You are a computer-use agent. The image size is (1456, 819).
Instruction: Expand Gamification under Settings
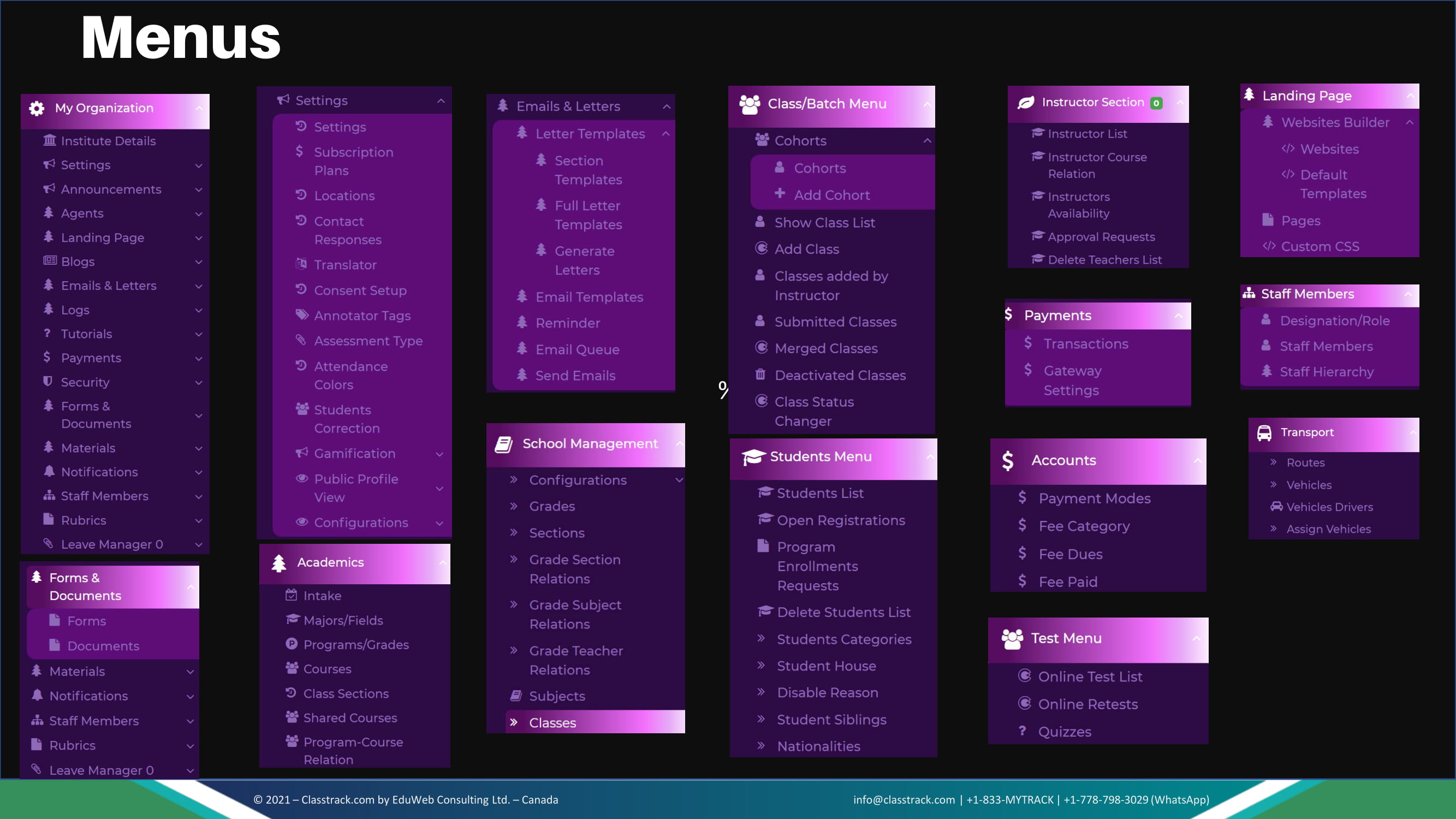tap(439, 454)
